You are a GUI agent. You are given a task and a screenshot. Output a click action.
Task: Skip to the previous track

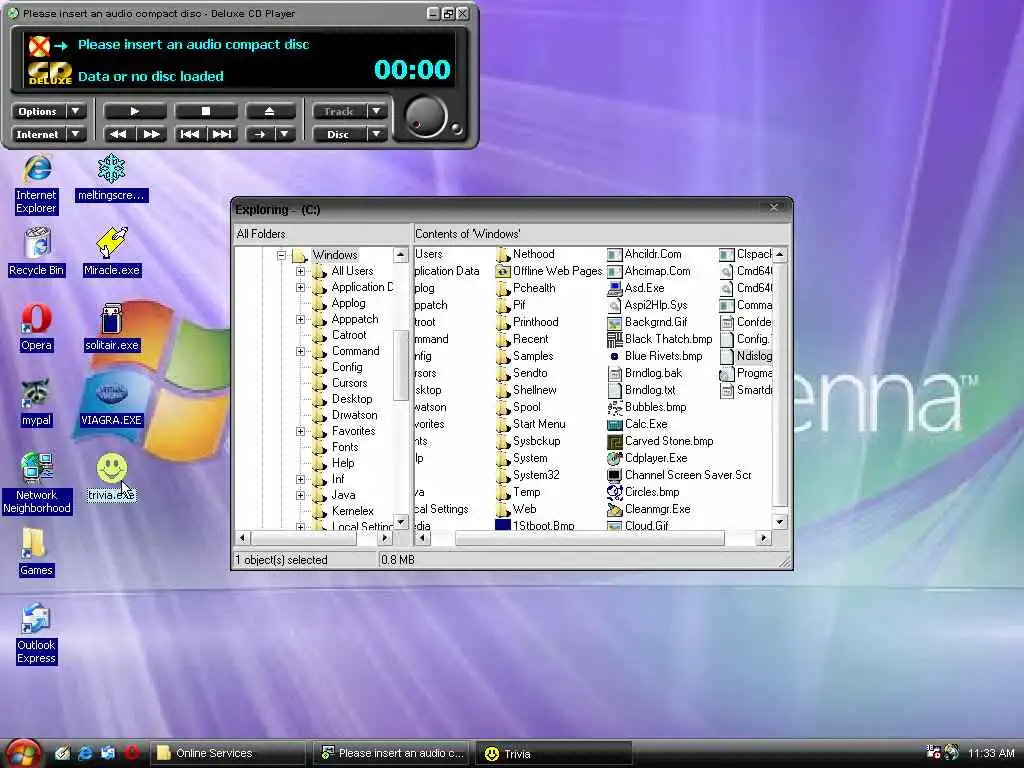(x=189, y=134)
